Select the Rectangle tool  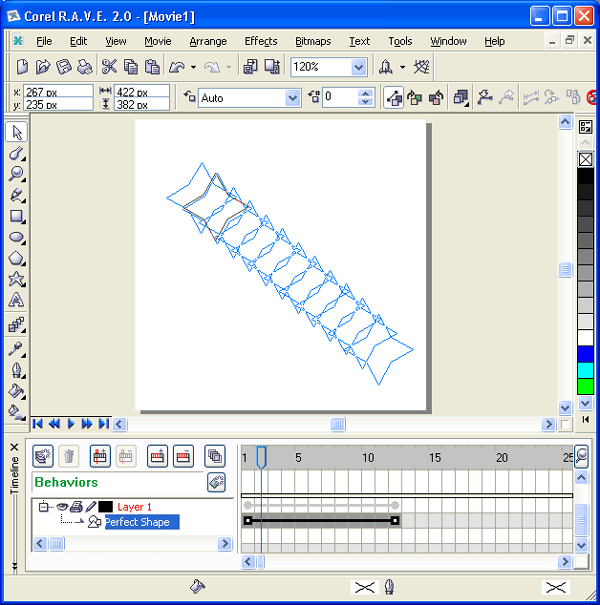tap(17, 216)
